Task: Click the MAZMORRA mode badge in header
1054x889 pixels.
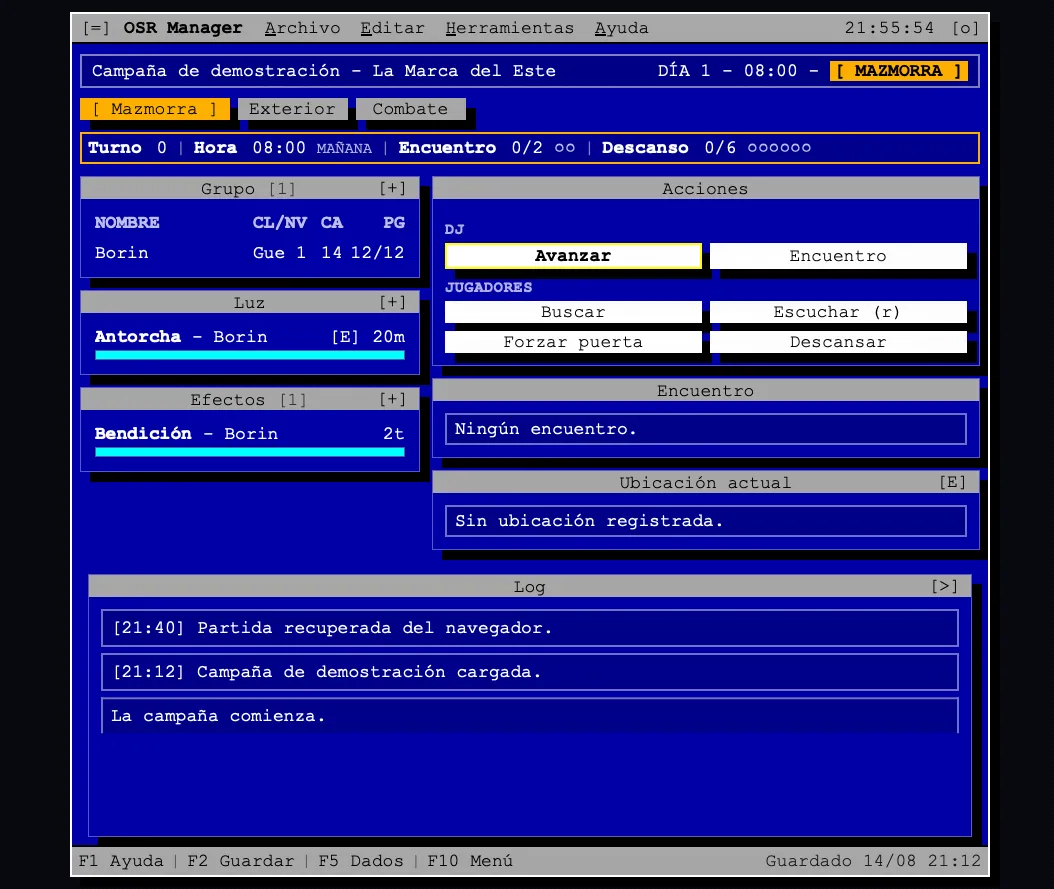Action: point(899,71)
